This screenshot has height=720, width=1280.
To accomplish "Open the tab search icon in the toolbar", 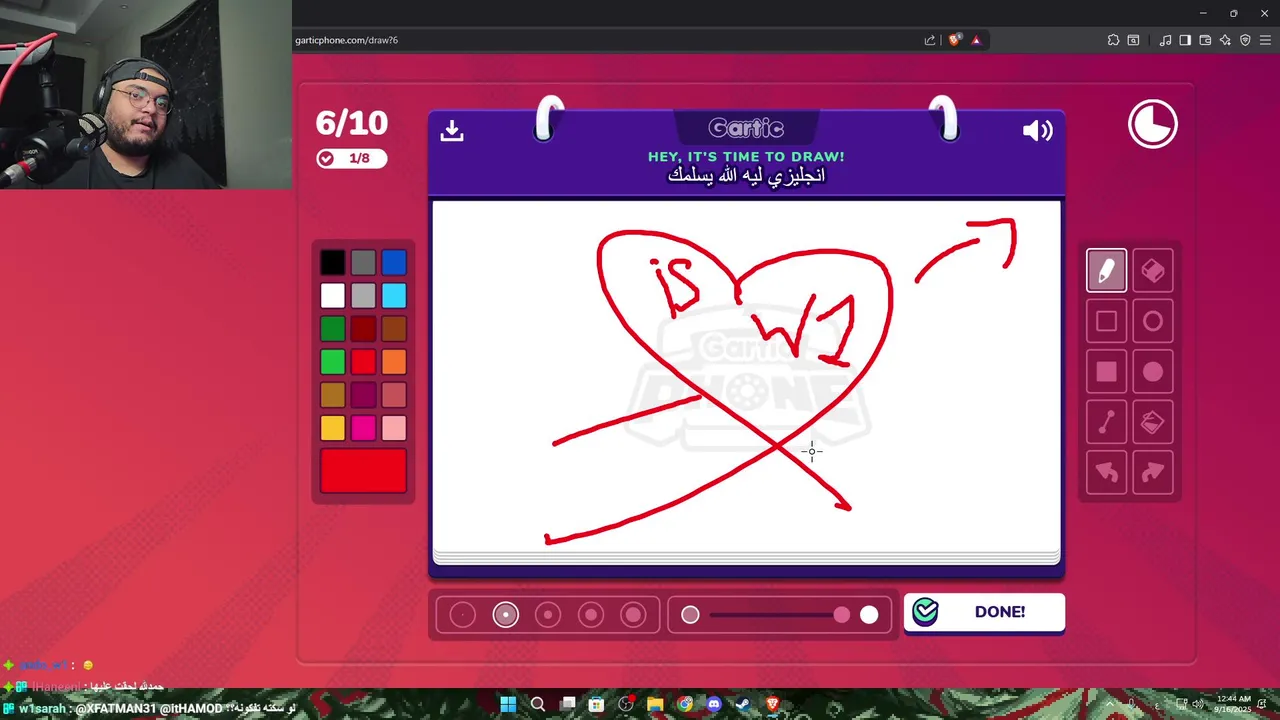I will (1133, 40).
